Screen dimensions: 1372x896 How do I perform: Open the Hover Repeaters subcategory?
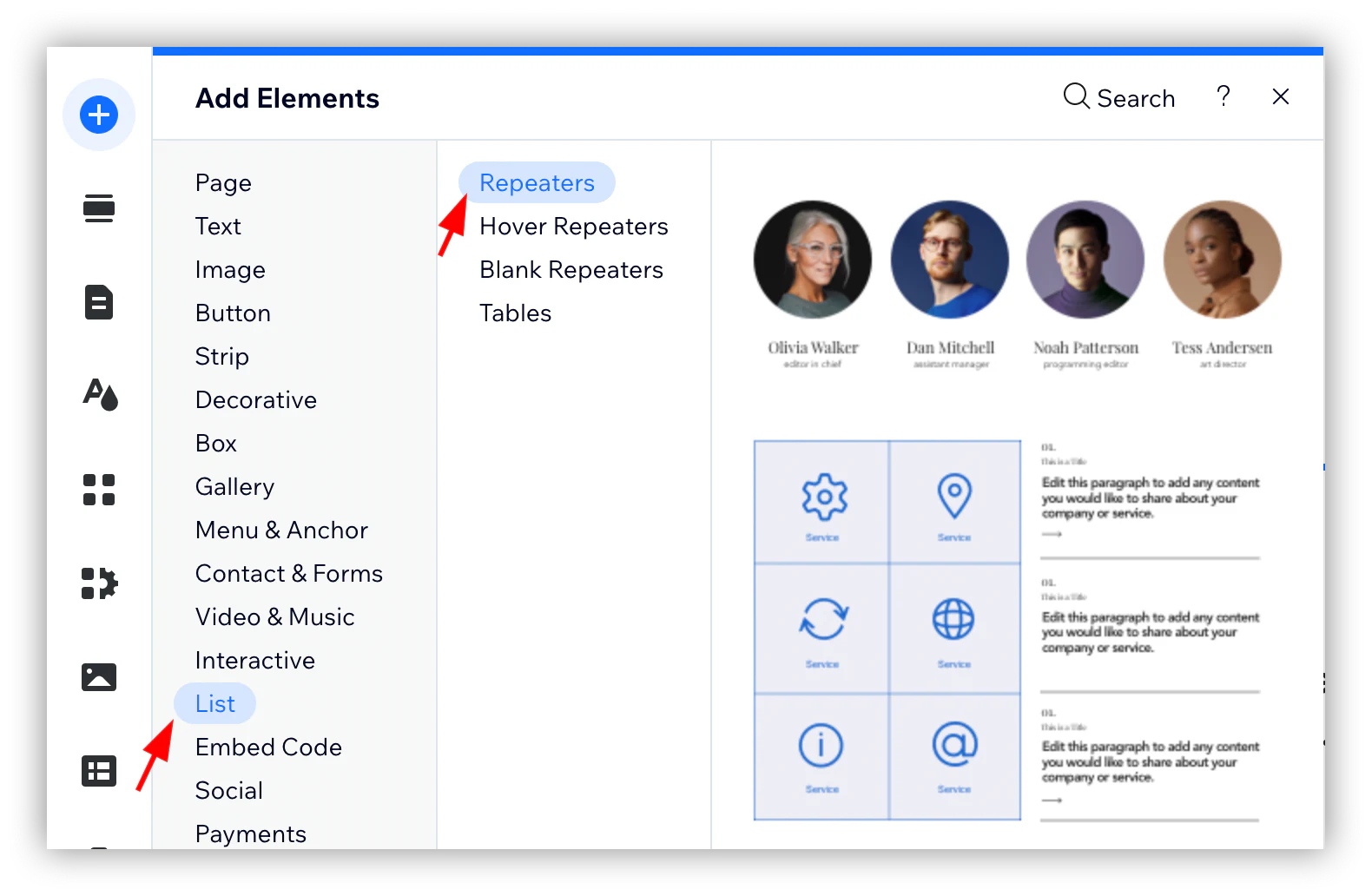point(574,227)
